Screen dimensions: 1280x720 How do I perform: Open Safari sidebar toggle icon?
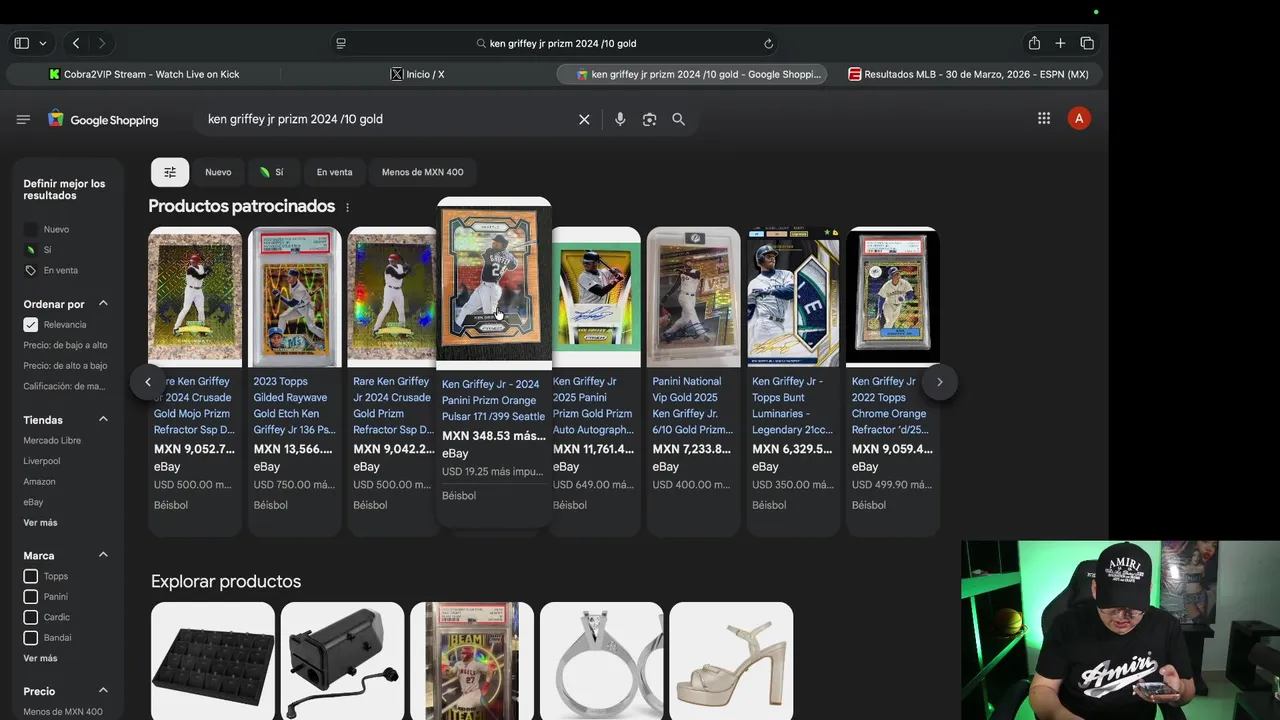tap(21, 43)
